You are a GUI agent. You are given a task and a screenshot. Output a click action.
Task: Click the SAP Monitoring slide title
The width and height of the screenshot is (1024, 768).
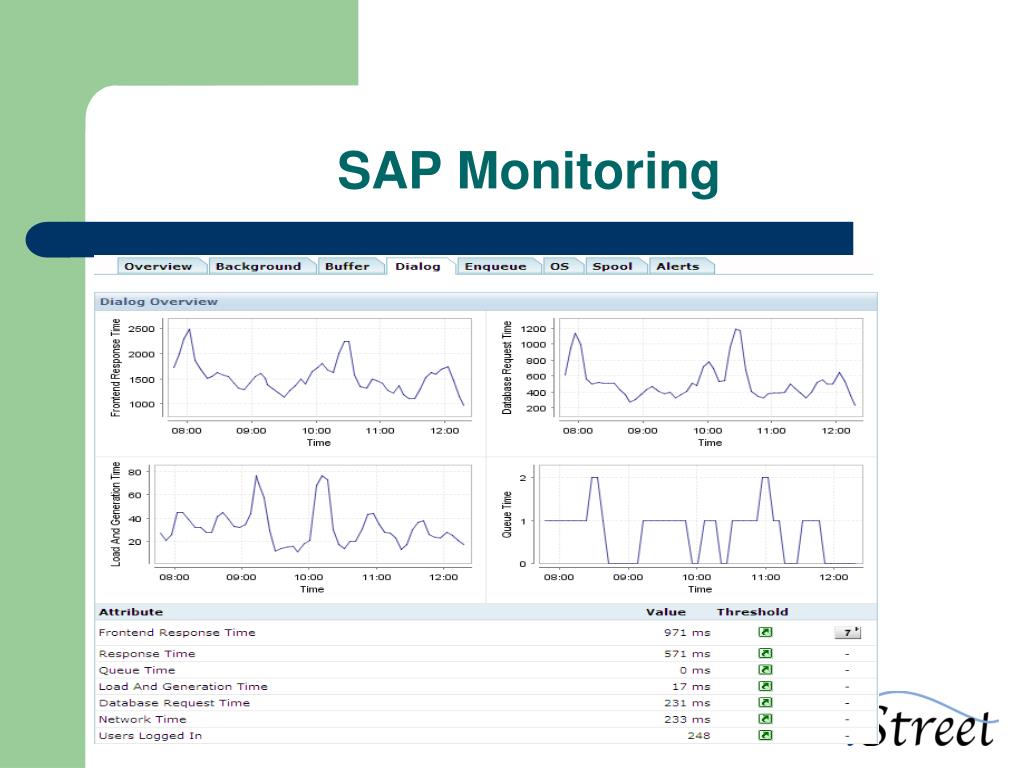pyautogui.click(x=528, y=171)
